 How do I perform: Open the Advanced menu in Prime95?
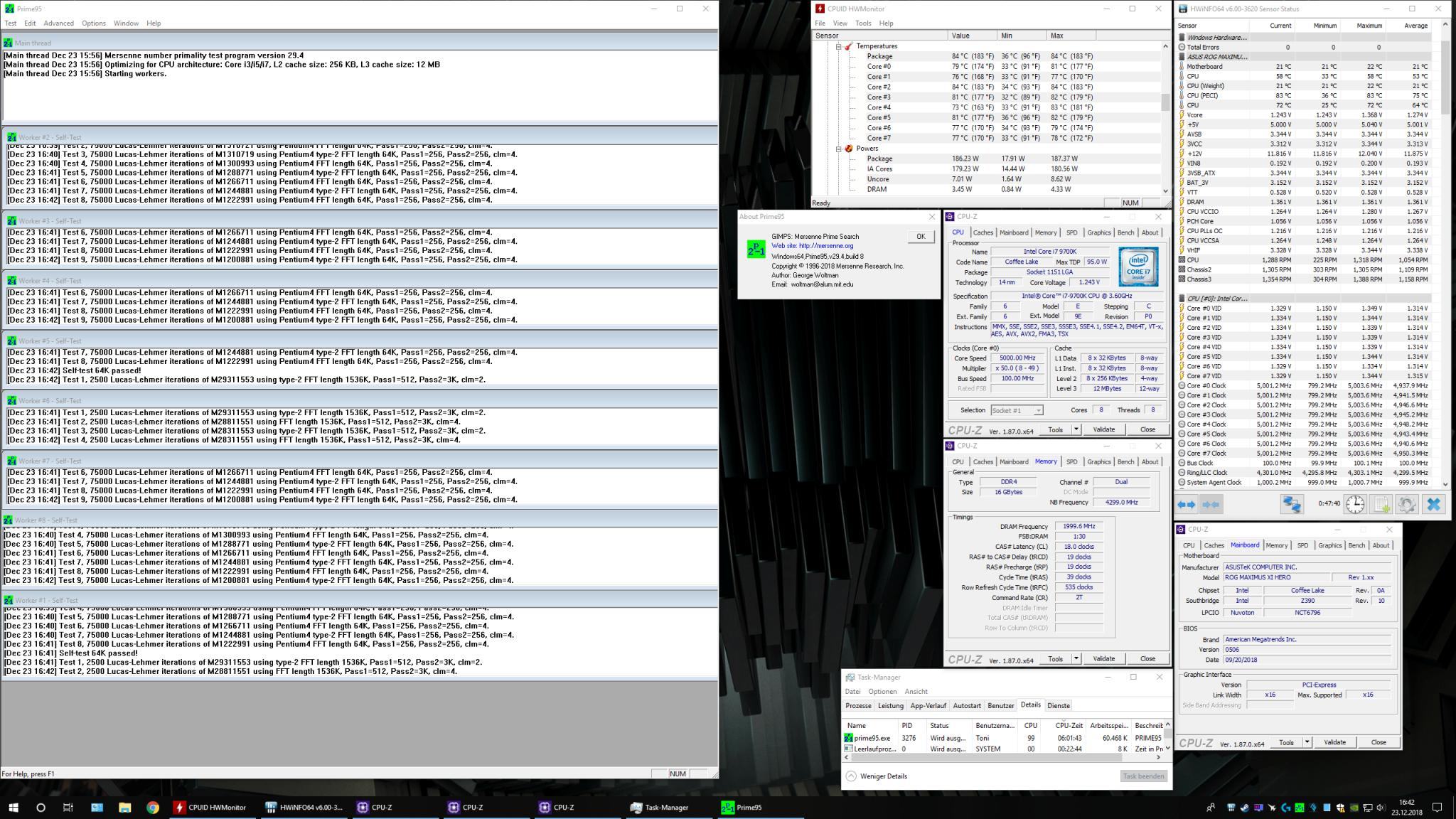tap(58, 23)
